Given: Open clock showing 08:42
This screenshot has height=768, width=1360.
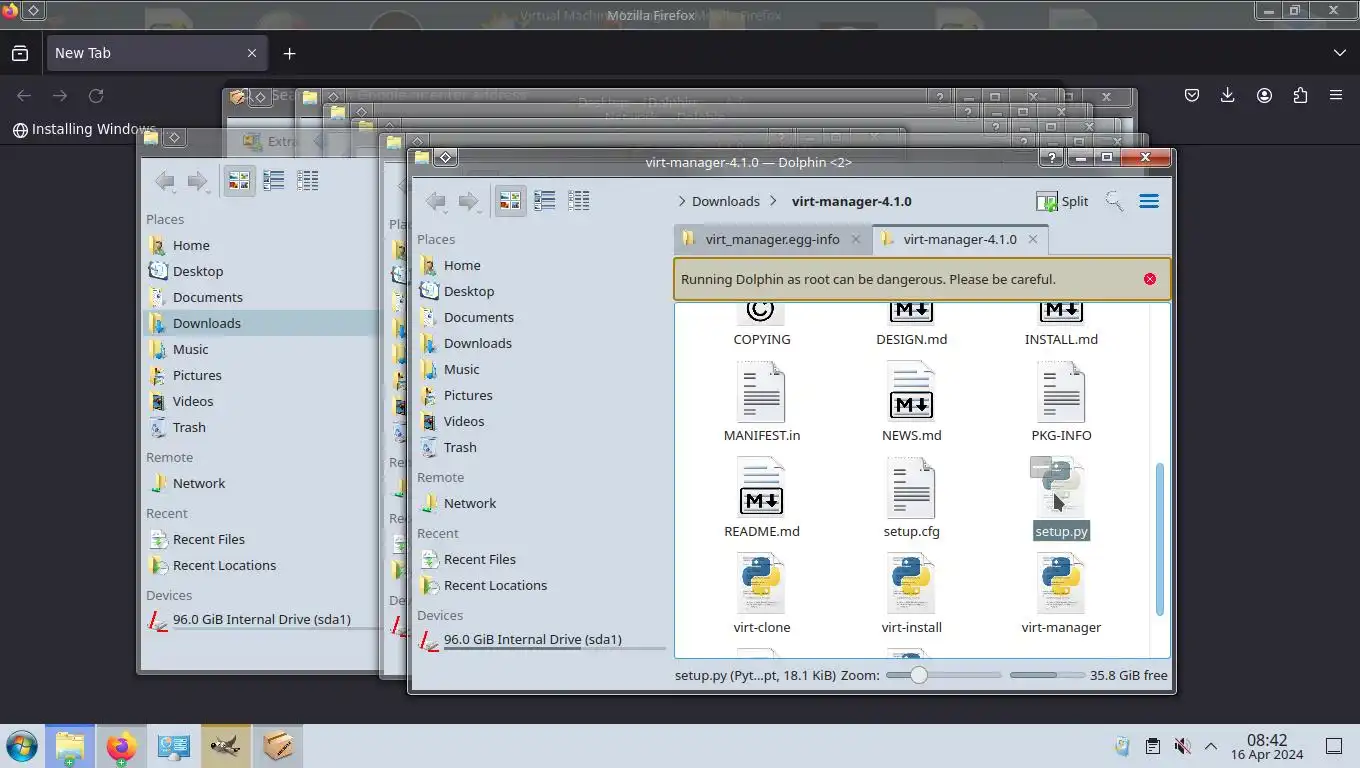Looking at the screenshot, I should tap(1267, 746).
